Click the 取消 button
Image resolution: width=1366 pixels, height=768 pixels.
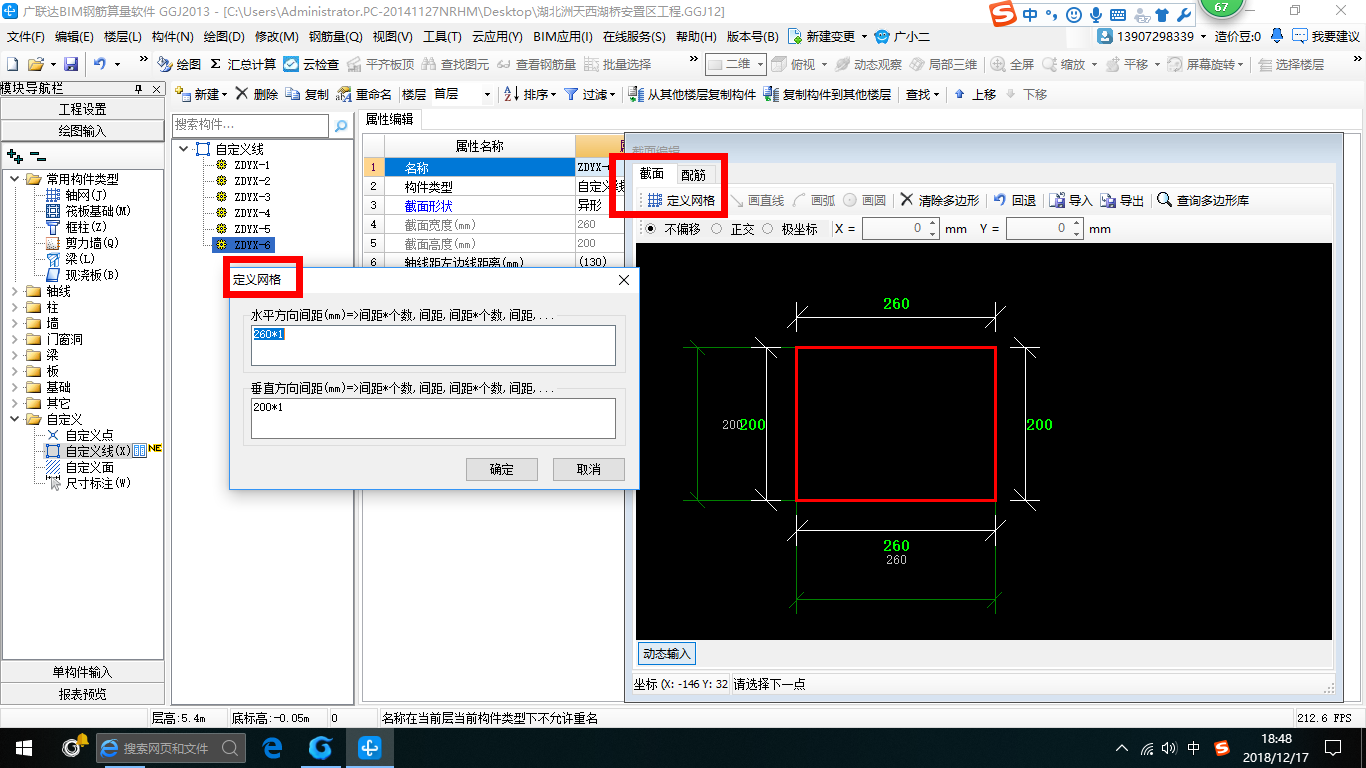(x=589, y=469)
